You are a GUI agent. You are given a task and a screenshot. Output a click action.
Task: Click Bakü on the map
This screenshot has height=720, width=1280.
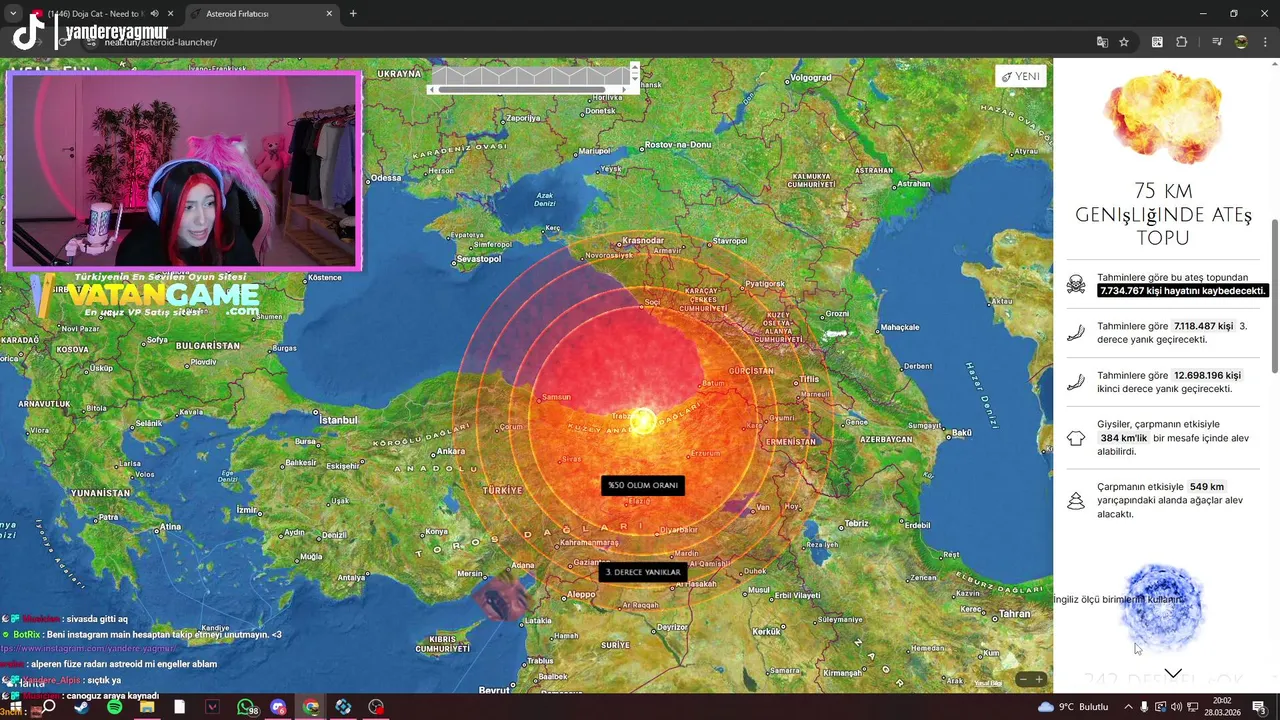(x=961, y=432)
